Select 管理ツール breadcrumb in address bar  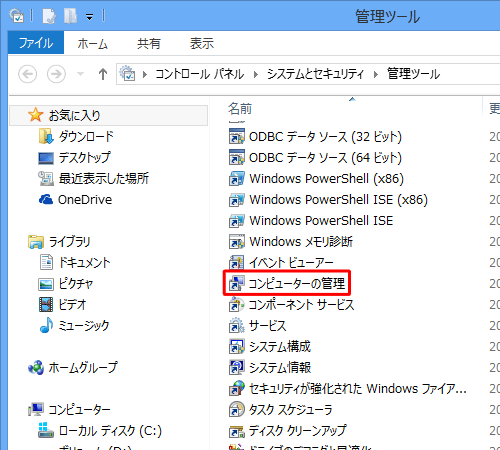pos(413,74)
